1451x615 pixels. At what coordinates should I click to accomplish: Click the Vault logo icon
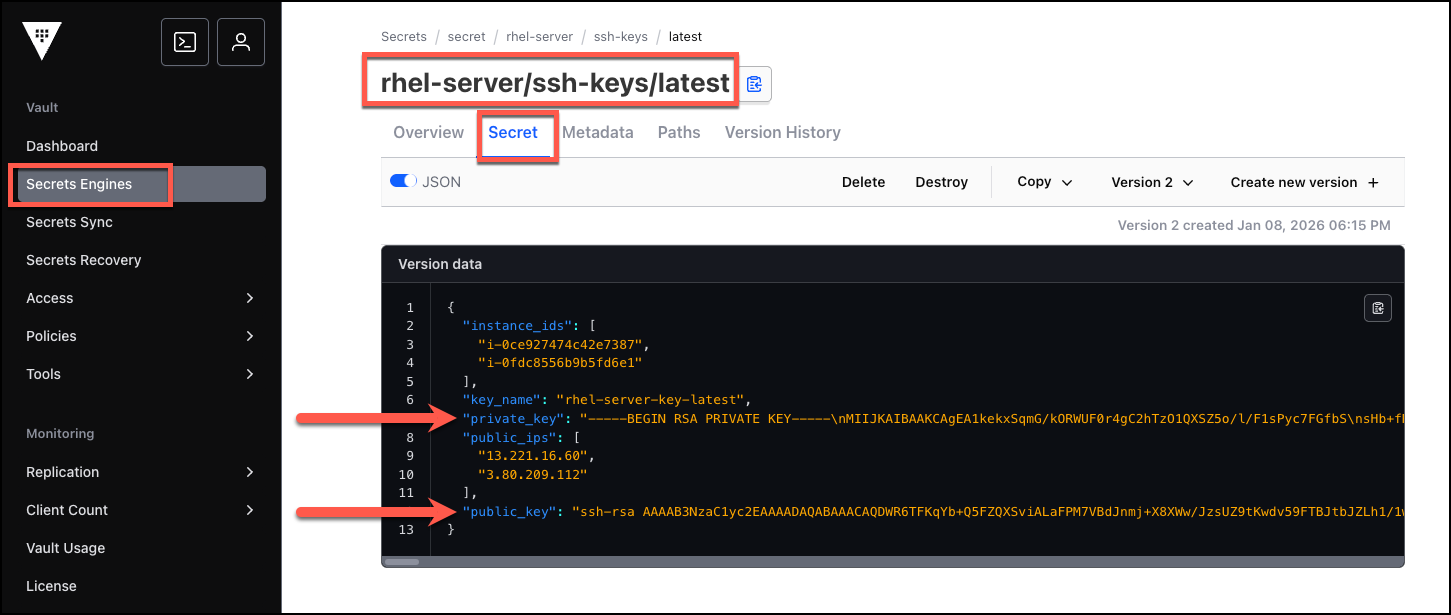[42, 41]
